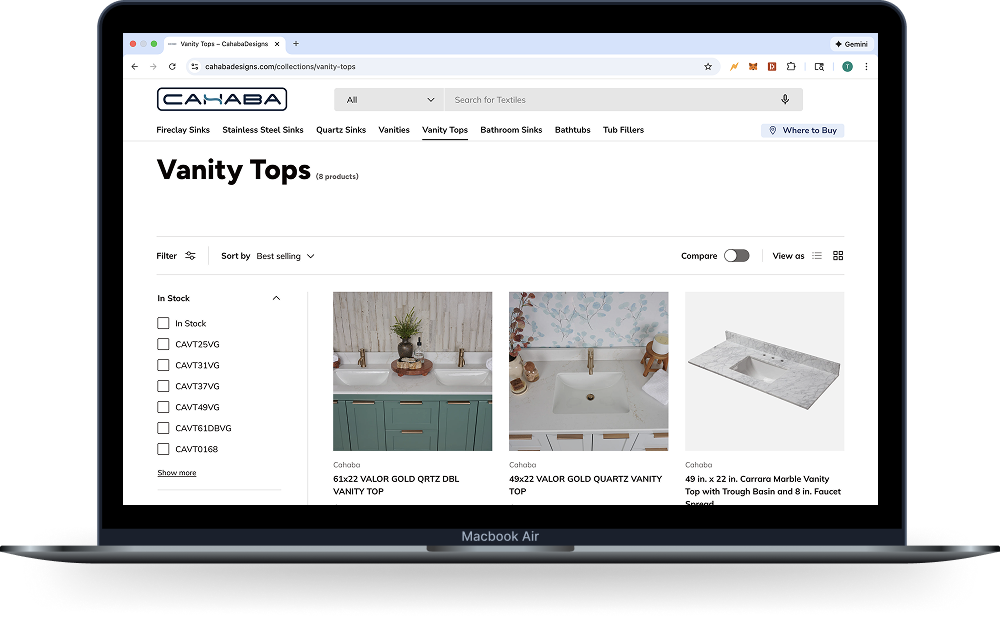This screenshot has height=619, width=1000.
Task: Check the In Stock checkbox
Action: [163, 323]
